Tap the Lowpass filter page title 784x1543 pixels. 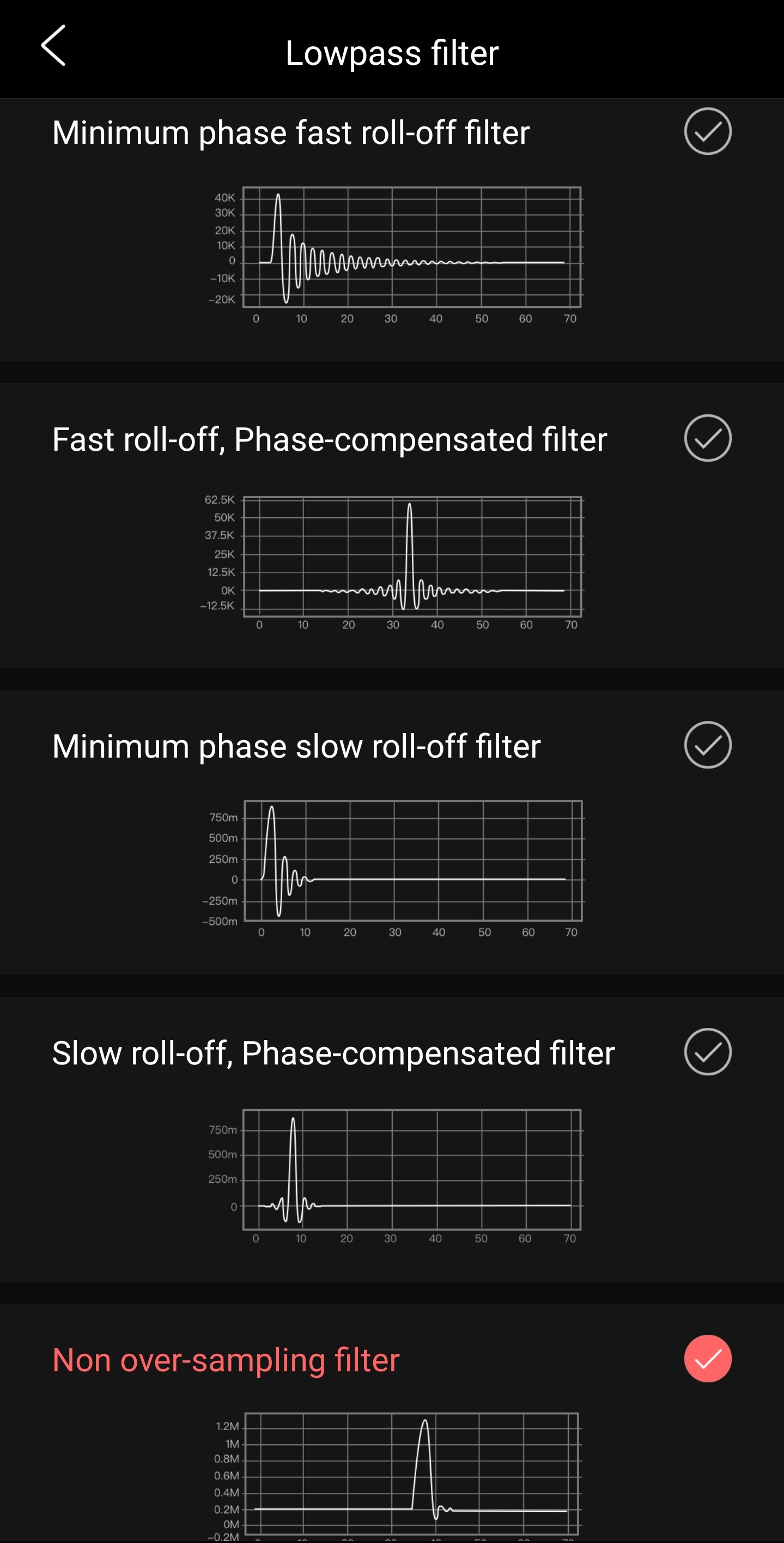pos(392,53)
